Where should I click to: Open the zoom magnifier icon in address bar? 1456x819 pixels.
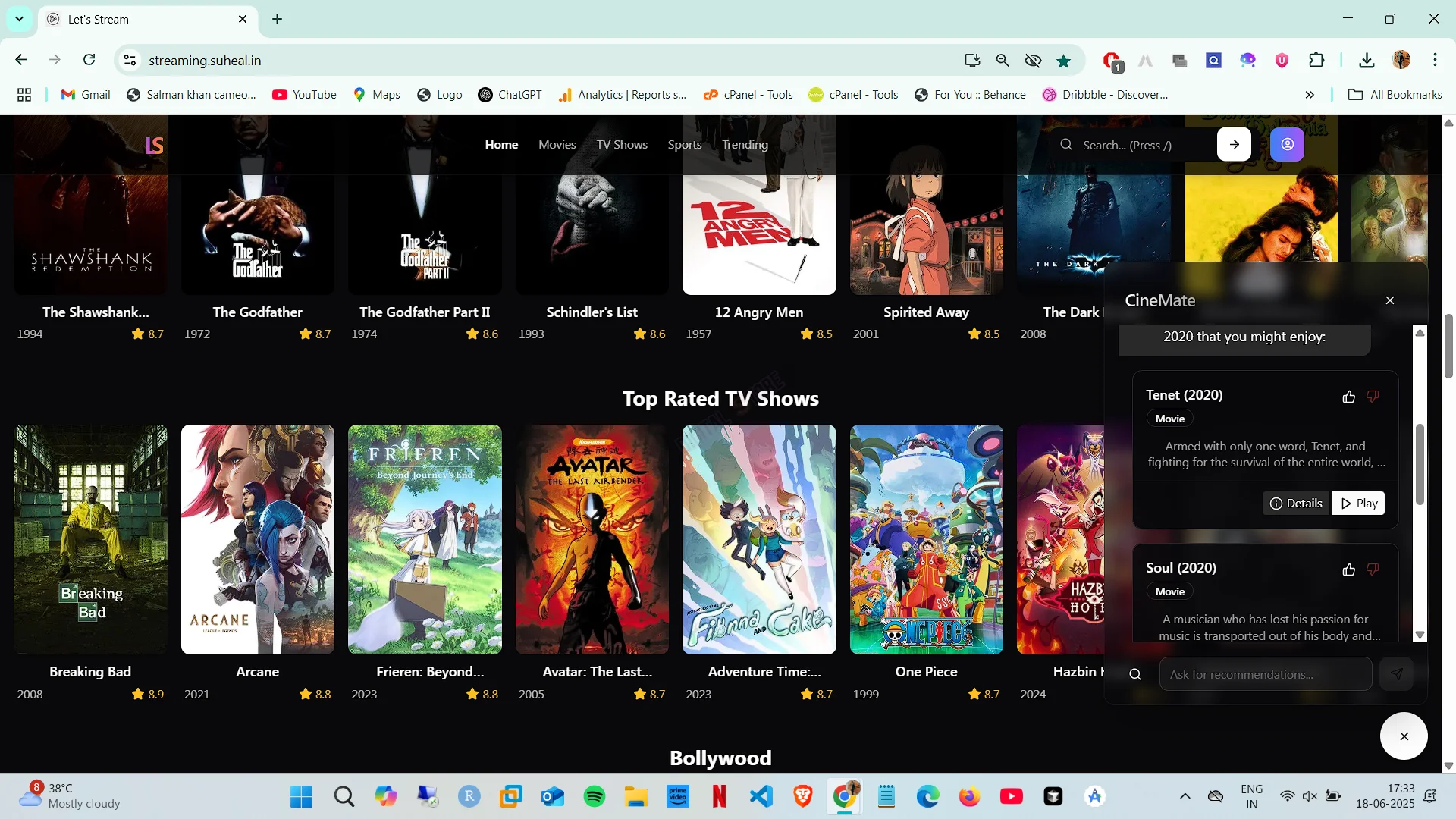(1003, 60)
